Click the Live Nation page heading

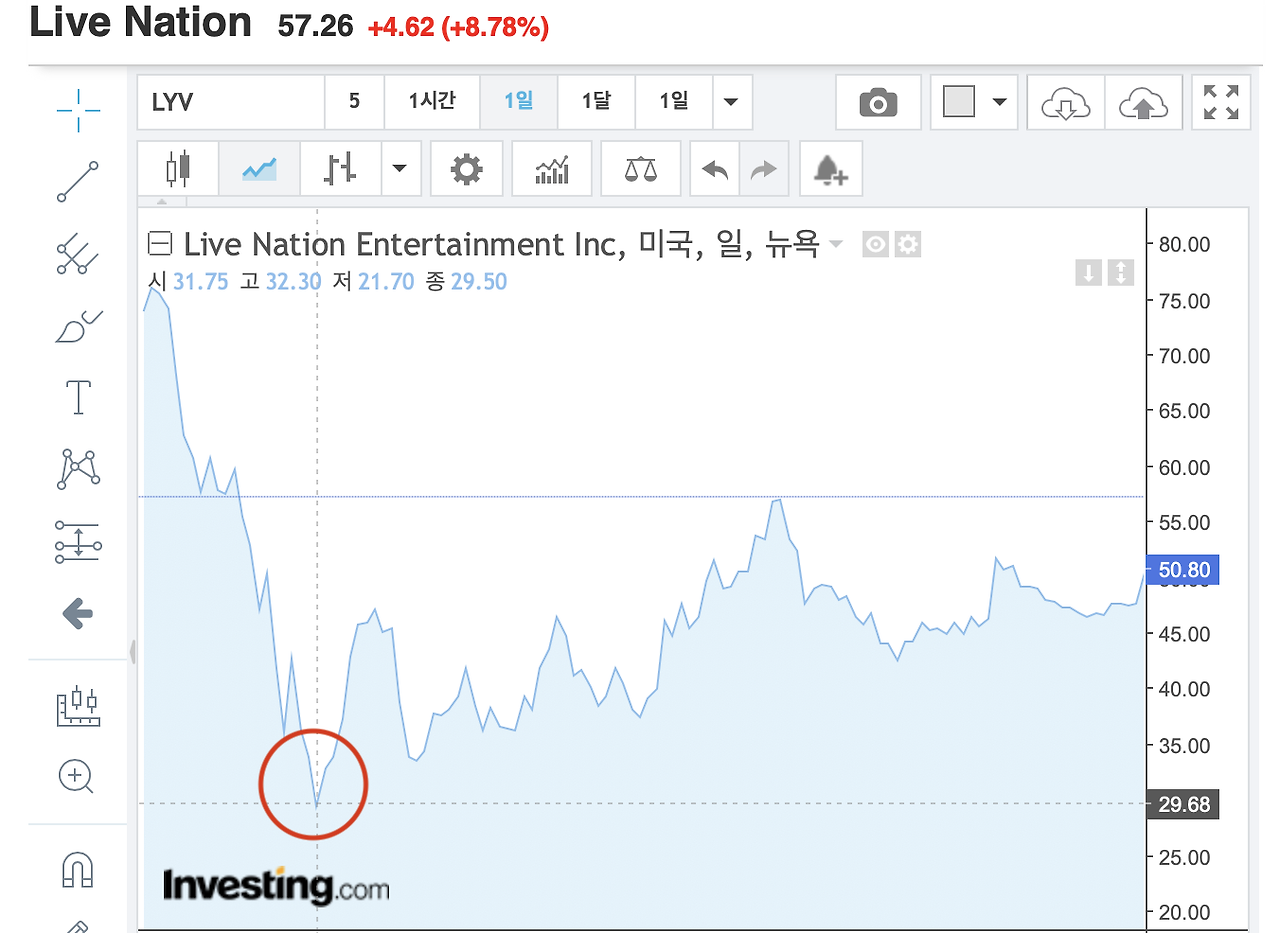pyautogui.click(x=141, y=24)
